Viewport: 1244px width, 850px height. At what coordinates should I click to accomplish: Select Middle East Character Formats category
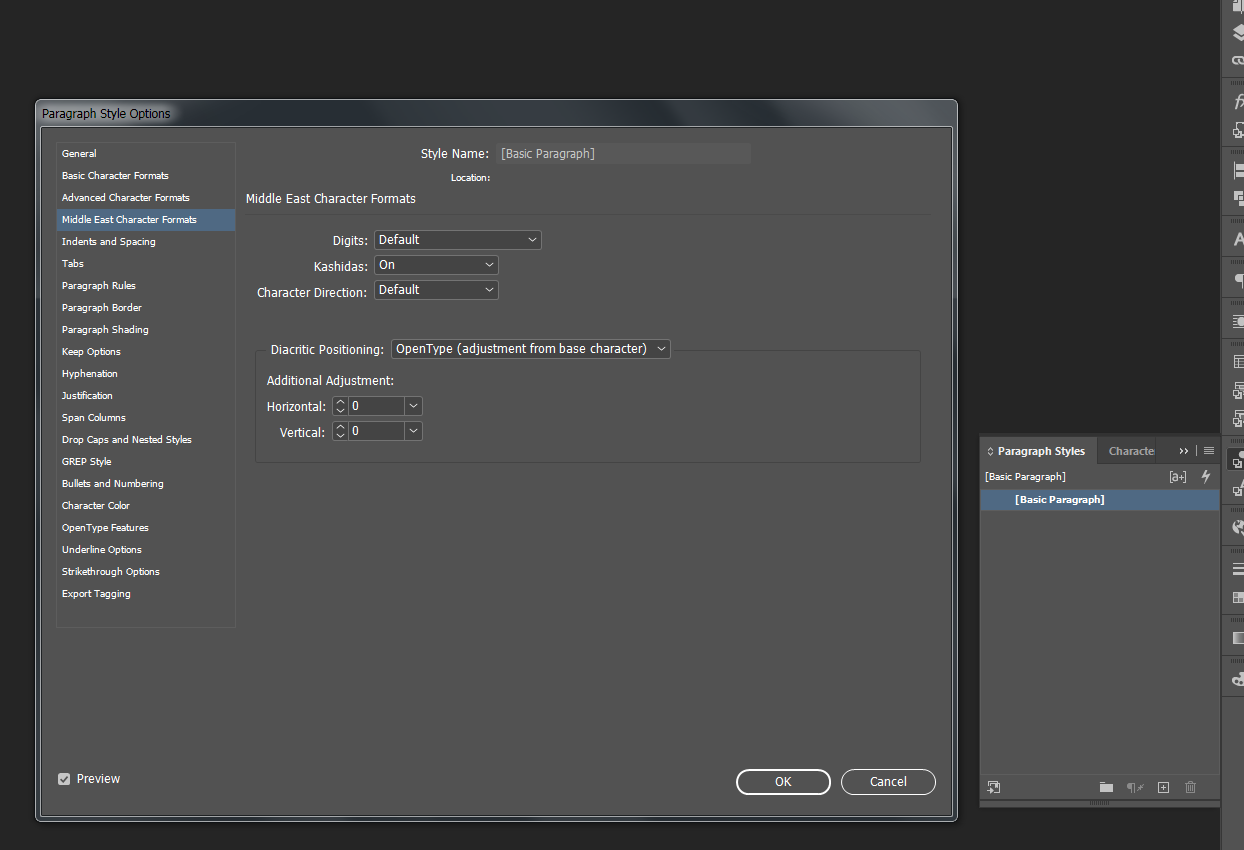tap(146, 220)
